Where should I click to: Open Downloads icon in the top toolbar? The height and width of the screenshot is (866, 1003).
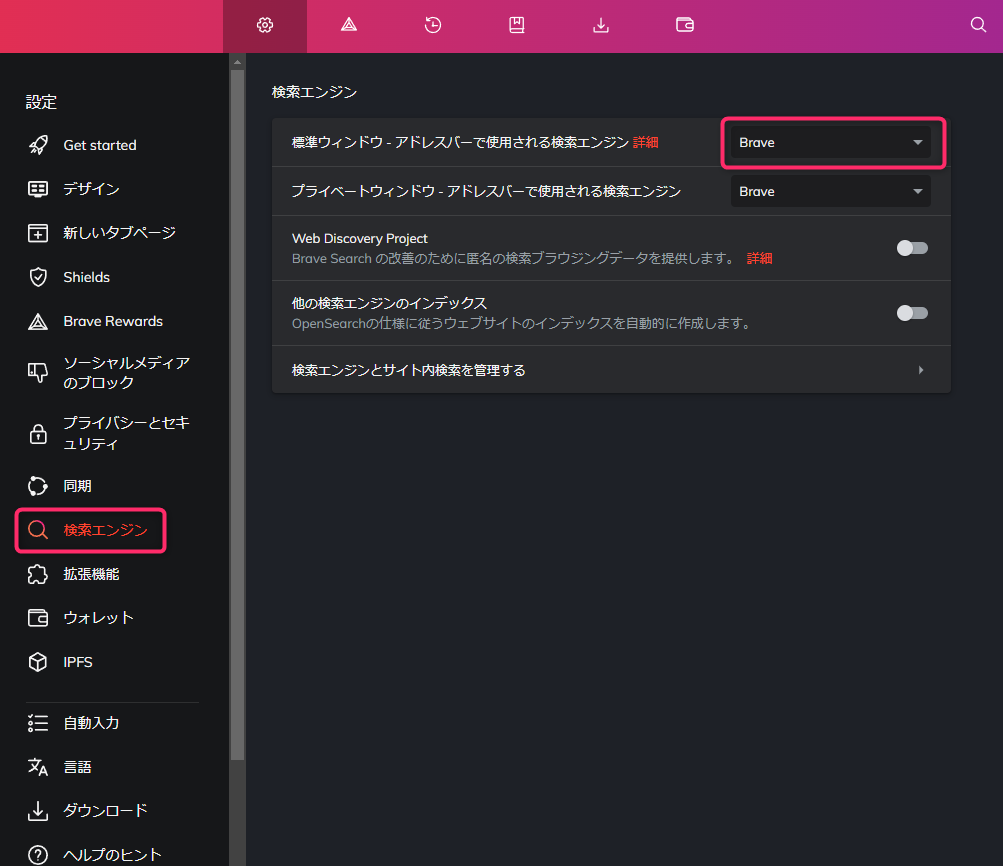pyautogui.click(x=601, y=26)
